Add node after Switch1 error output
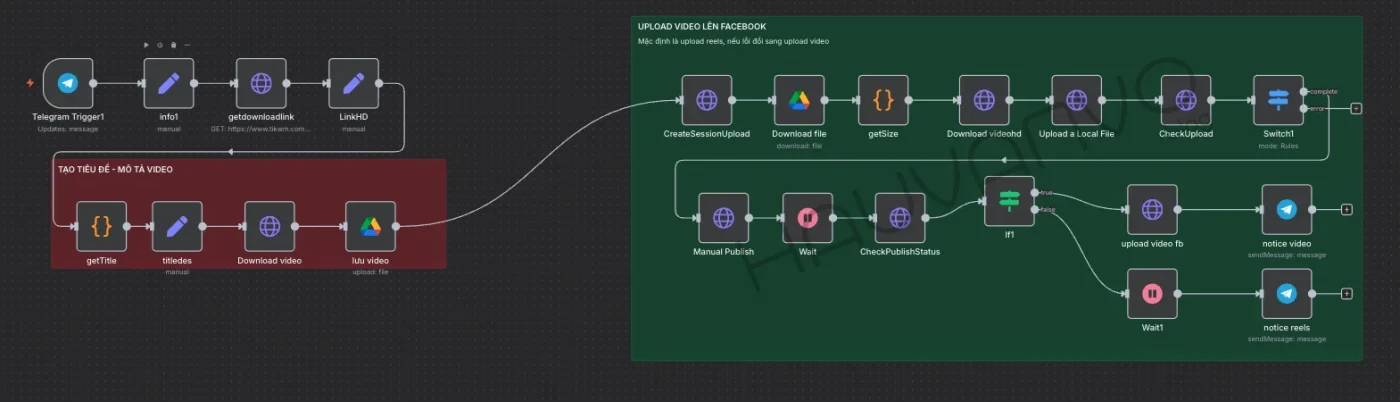1400x402 pixels. pyautogui.click(x=1356, y=108)
